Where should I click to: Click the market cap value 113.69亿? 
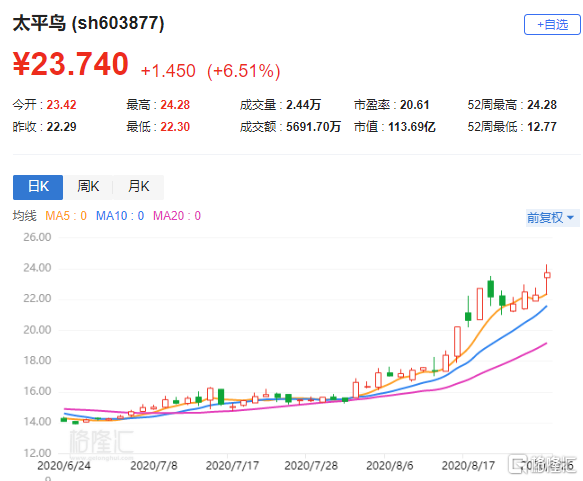click(412, 127)
